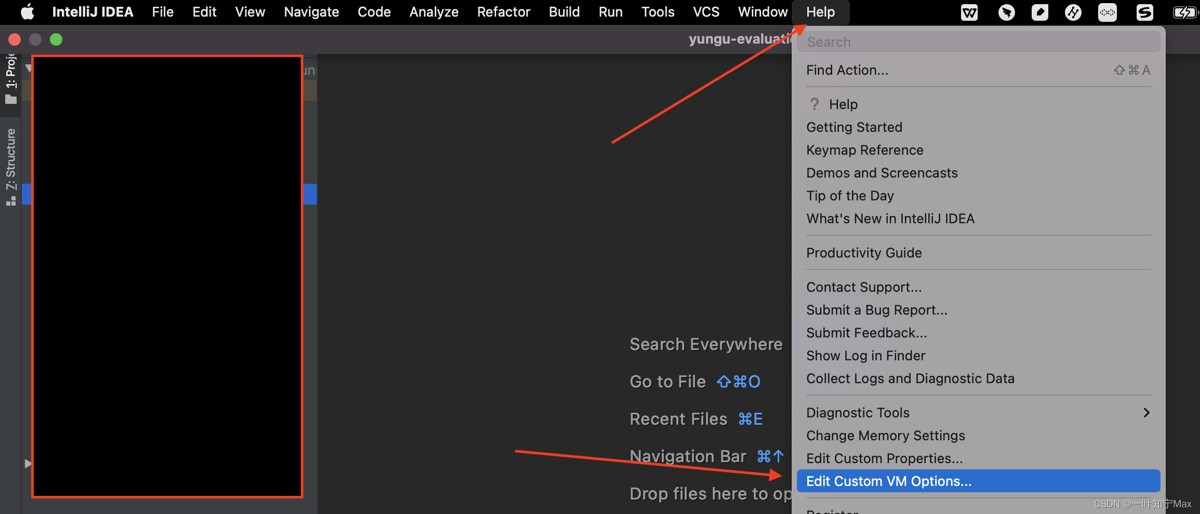The image size is (1200, 514).
Task: Open the Tools menu
Action: [x=658, y=12]
